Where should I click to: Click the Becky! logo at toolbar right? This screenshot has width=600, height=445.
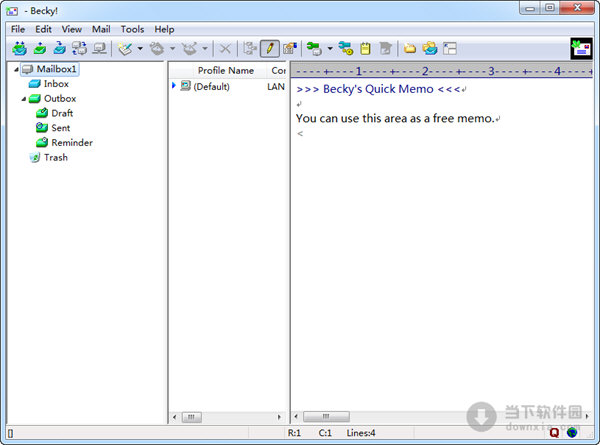(x=581, y=49)
